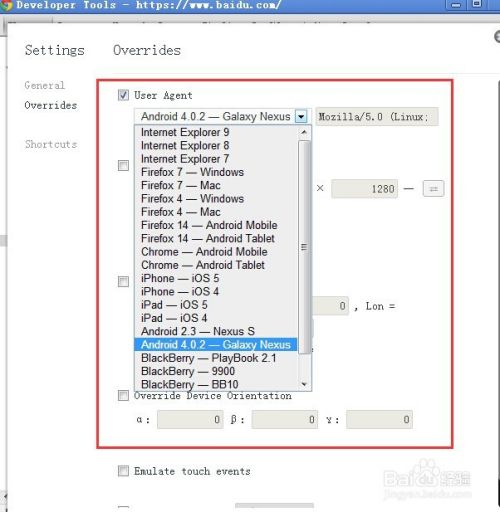The width and height of the screenshot is (500, 512).
Task: Click the 1280 screen dimension field
Action: coord(364,189)
